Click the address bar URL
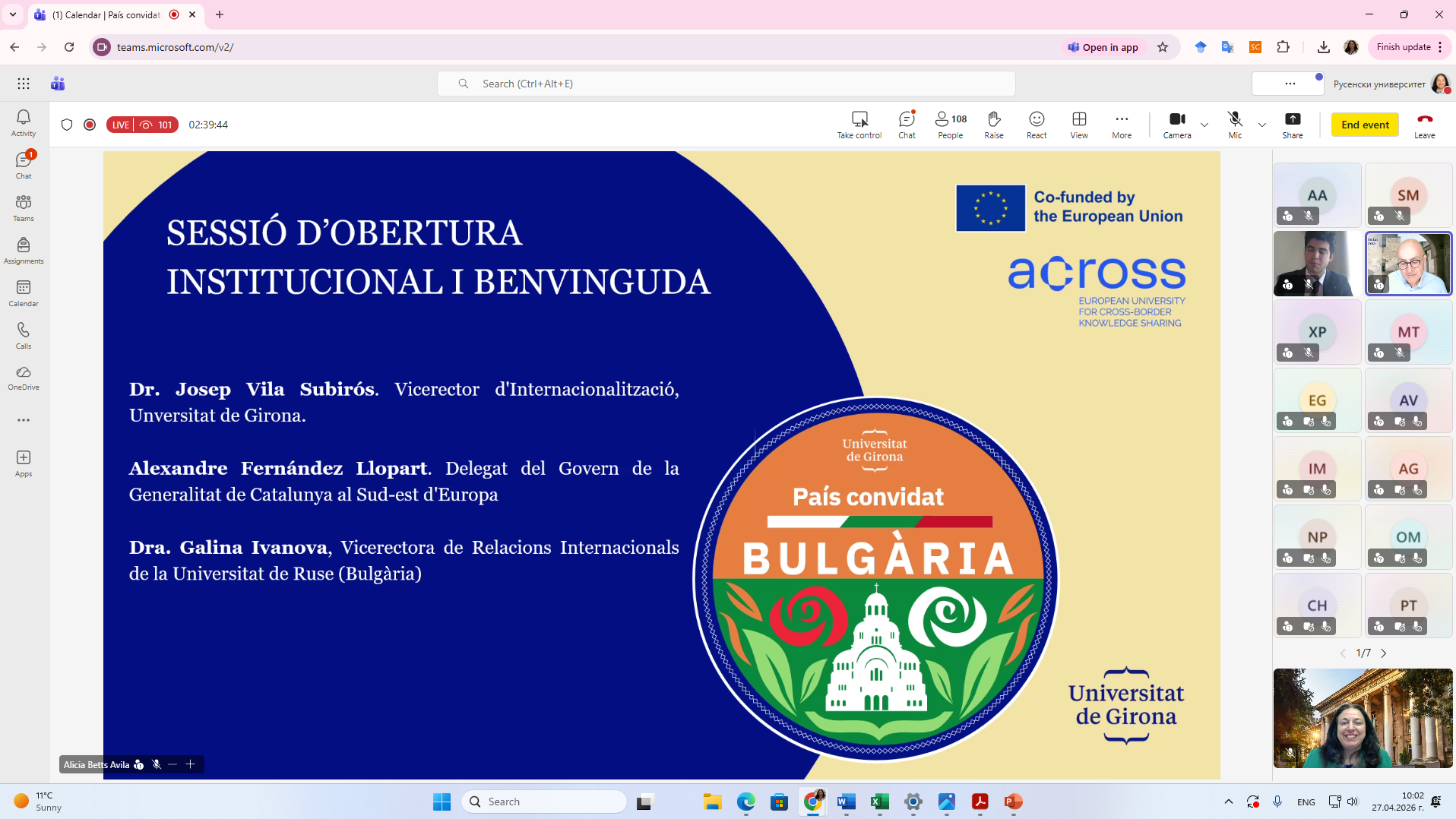 [175, 47]
